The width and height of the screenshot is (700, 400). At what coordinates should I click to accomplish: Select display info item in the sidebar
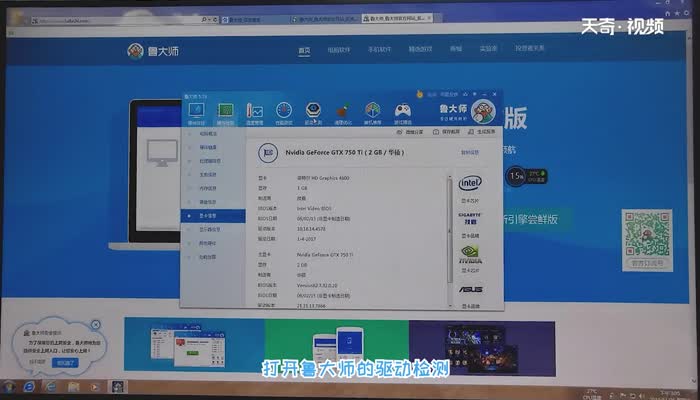(209, 229)
